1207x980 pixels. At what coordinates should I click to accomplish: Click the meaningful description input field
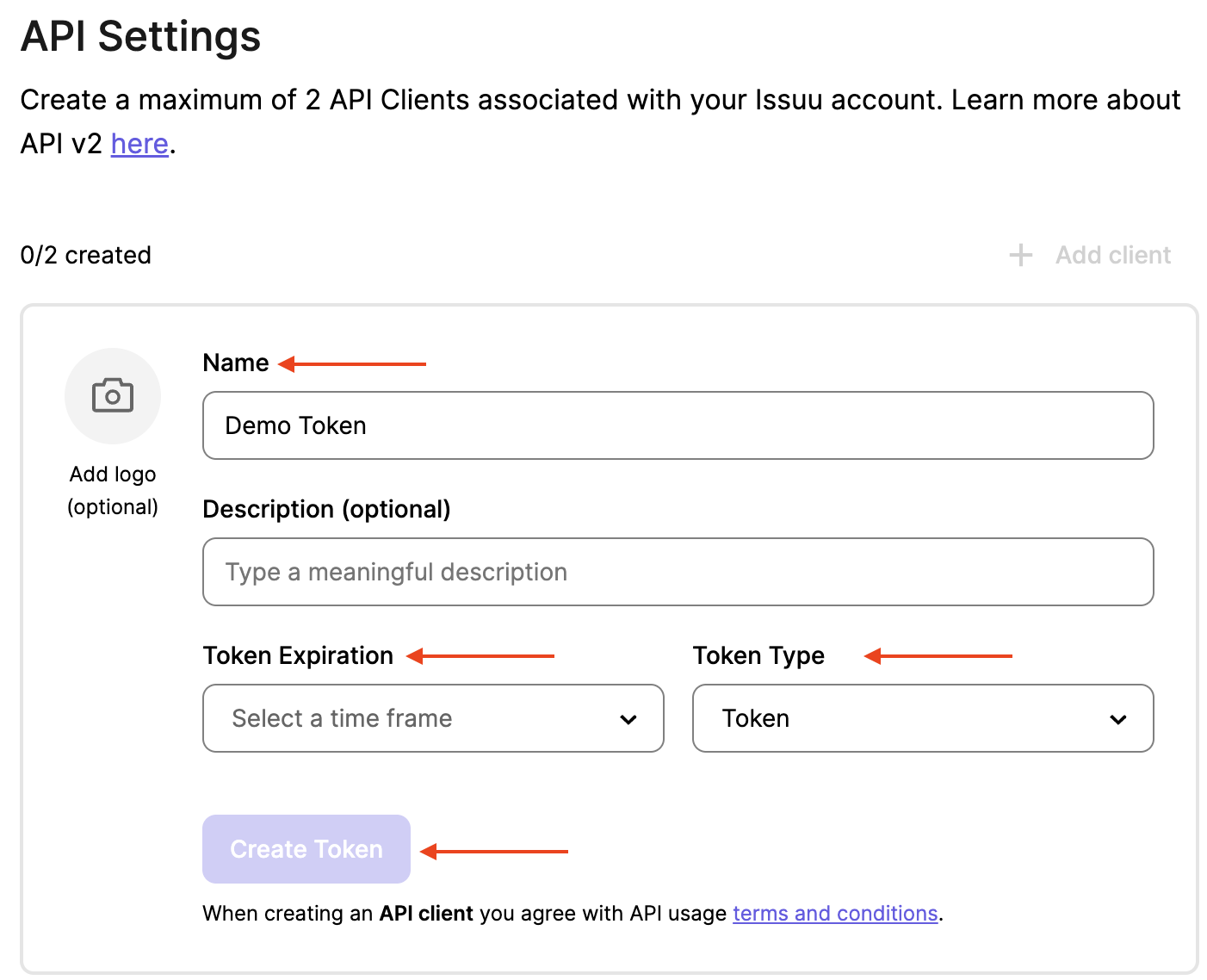click(678, 572)
